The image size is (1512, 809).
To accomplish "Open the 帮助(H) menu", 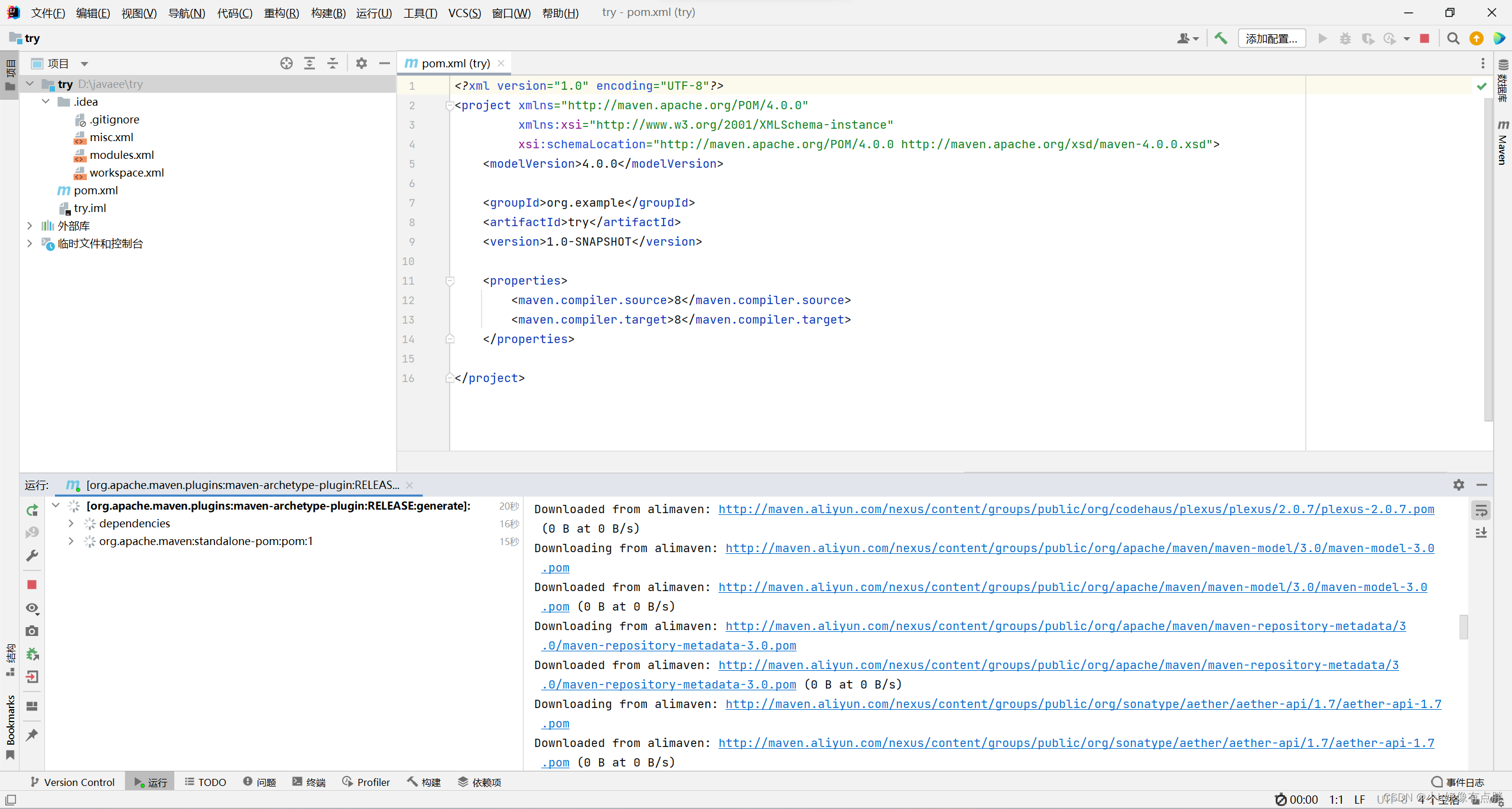I will (x=560, y=12).
